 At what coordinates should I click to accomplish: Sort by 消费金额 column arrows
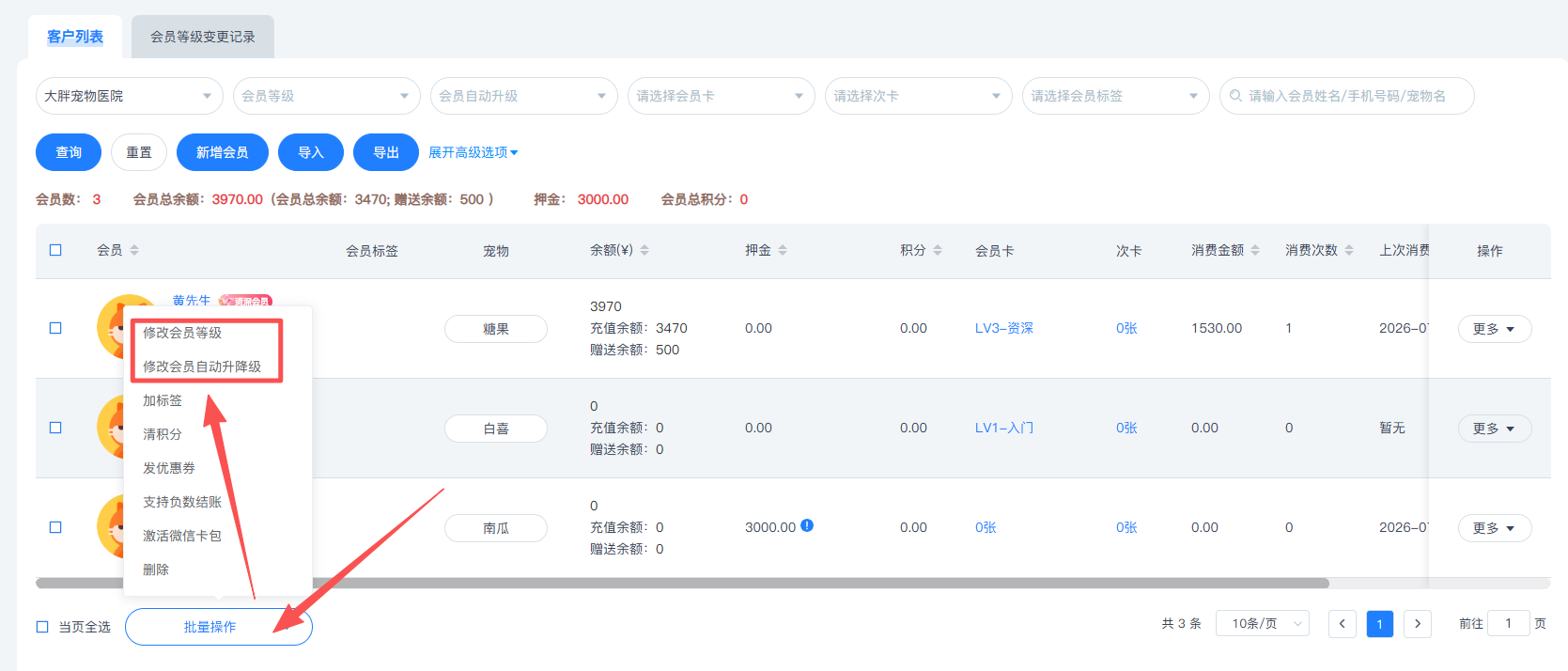tap(1255, 250)
